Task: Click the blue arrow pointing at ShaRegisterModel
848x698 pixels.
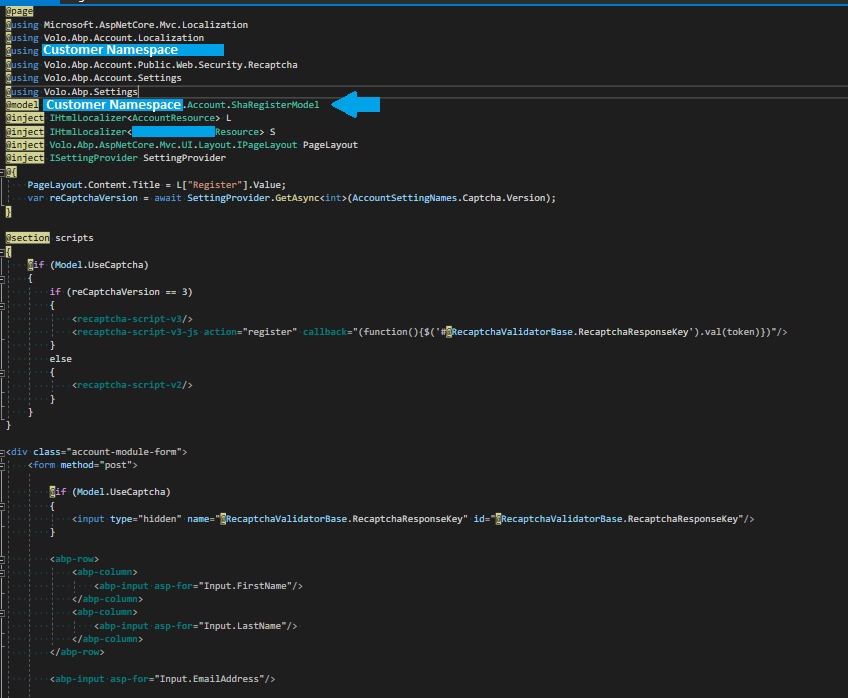Action: click(x=355, y=104)
